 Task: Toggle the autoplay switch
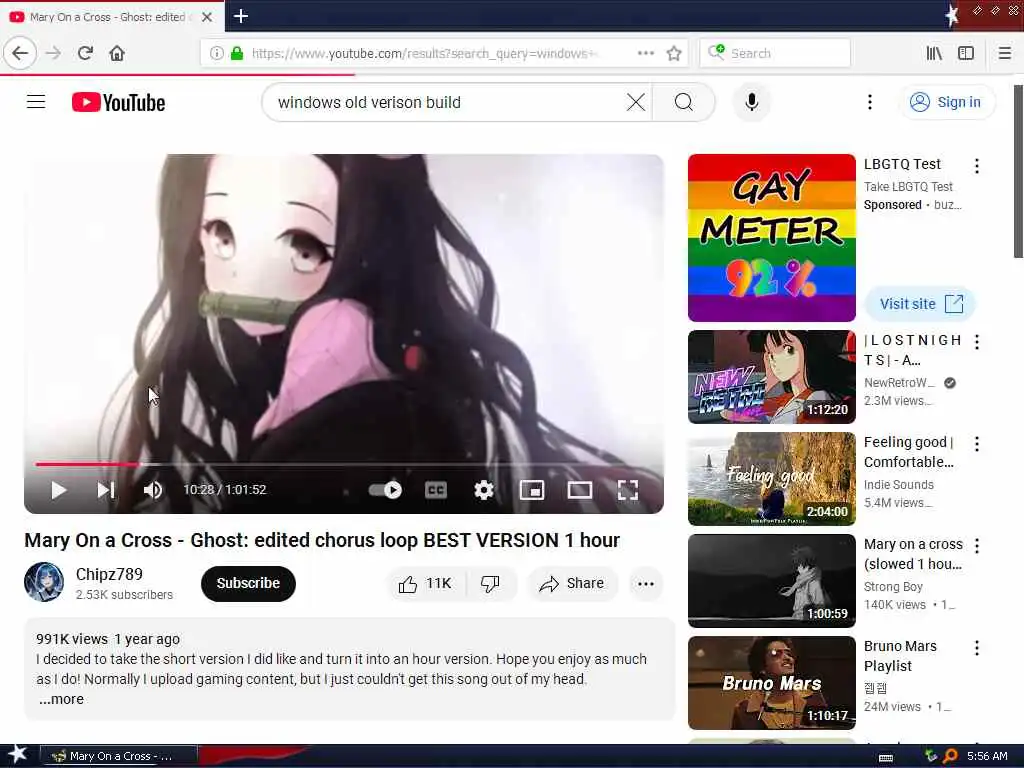(x=385, y=490)
